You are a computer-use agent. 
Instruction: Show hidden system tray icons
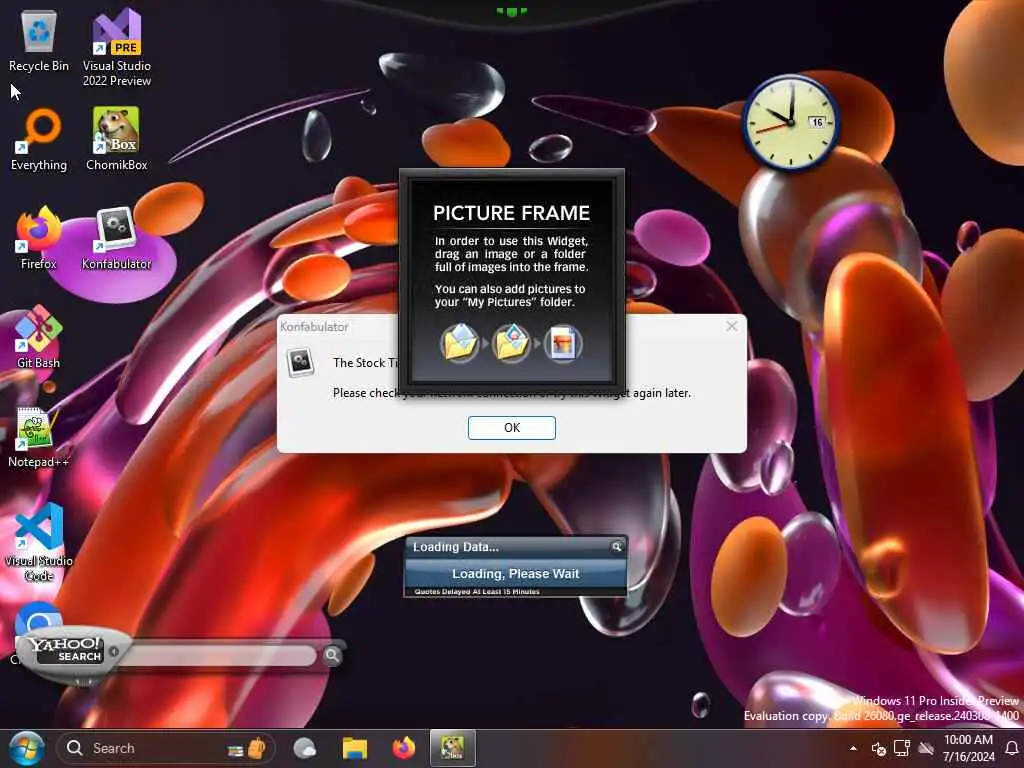click(853, 748)
